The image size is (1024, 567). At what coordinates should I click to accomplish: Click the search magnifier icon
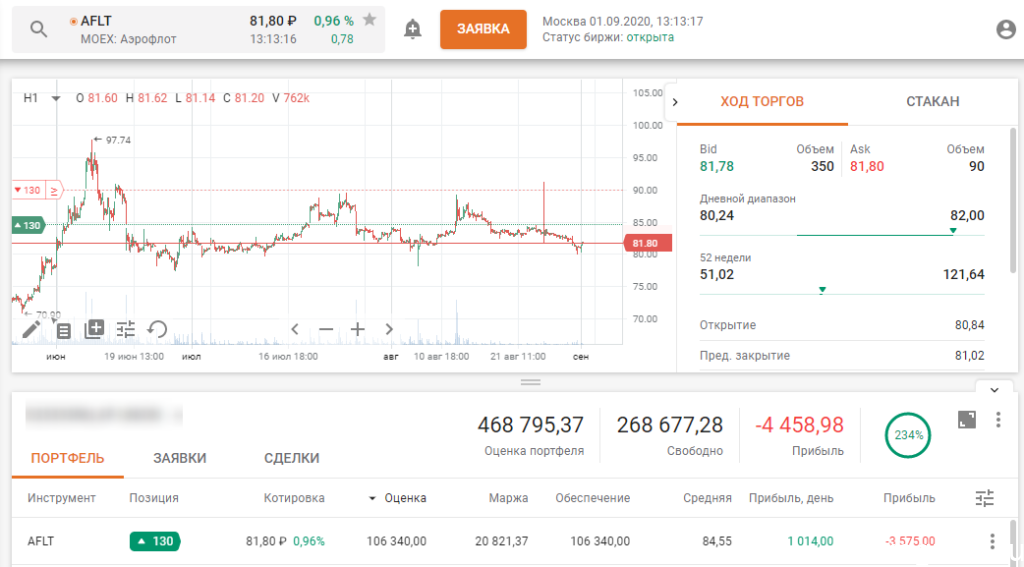coord(39,29)
